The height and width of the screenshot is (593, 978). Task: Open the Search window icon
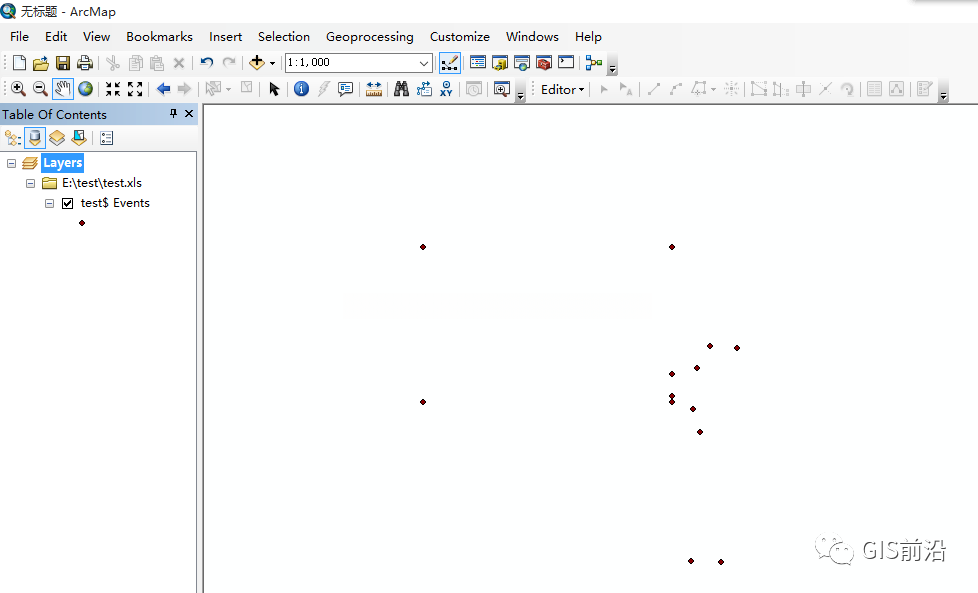pyautogui.click(x=522, y=62)
